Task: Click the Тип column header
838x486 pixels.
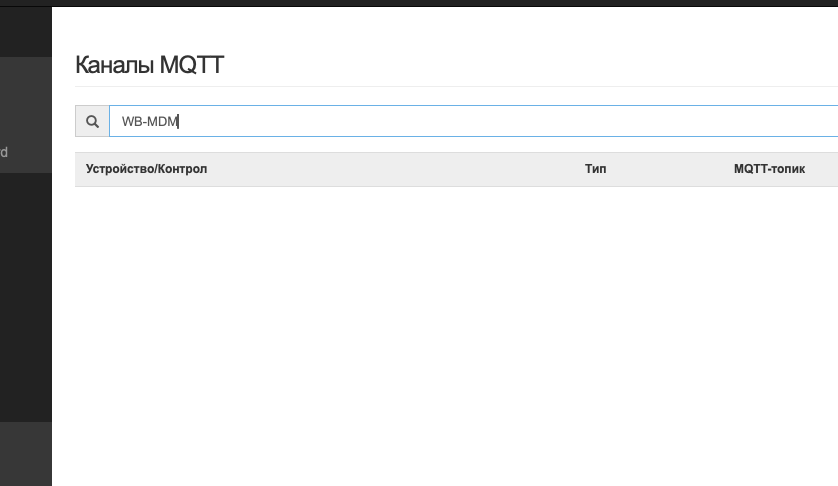Action: [595, 169]
